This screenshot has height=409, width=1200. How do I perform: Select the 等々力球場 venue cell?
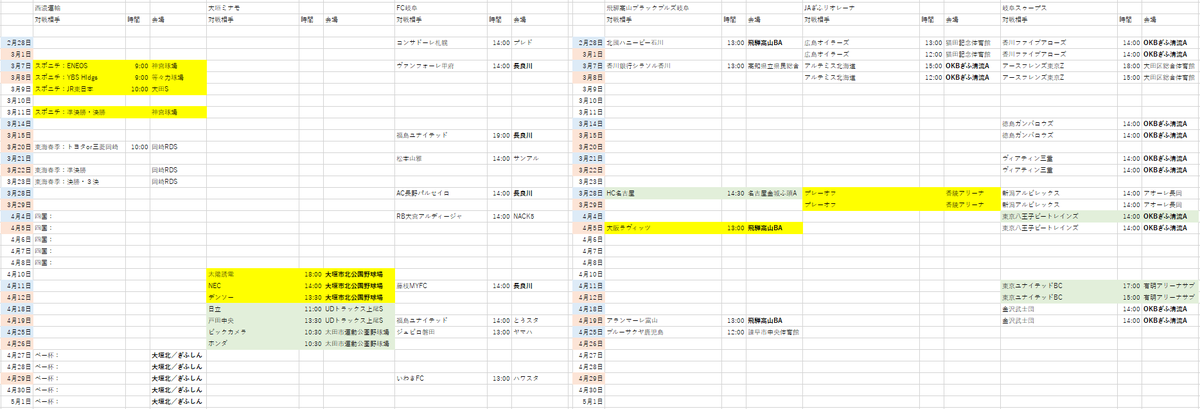coord(178,77)
